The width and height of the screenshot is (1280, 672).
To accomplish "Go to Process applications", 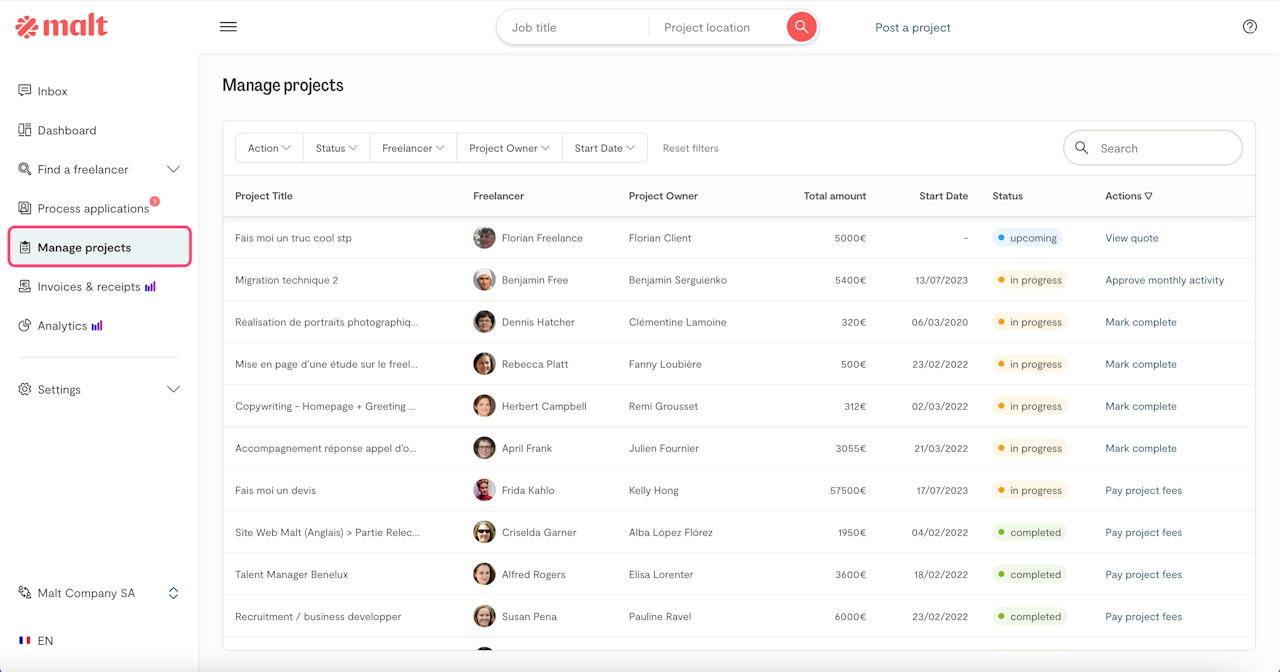I will click(x=93, y=209).
